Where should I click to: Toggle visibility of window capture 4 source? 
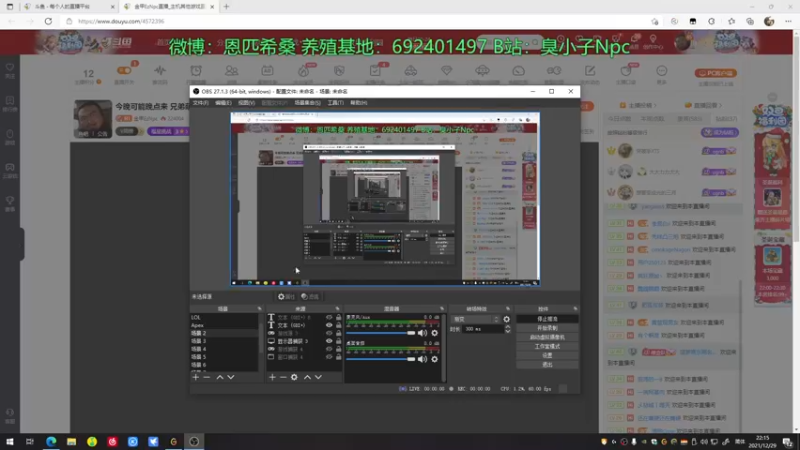[x=329, y=357]
